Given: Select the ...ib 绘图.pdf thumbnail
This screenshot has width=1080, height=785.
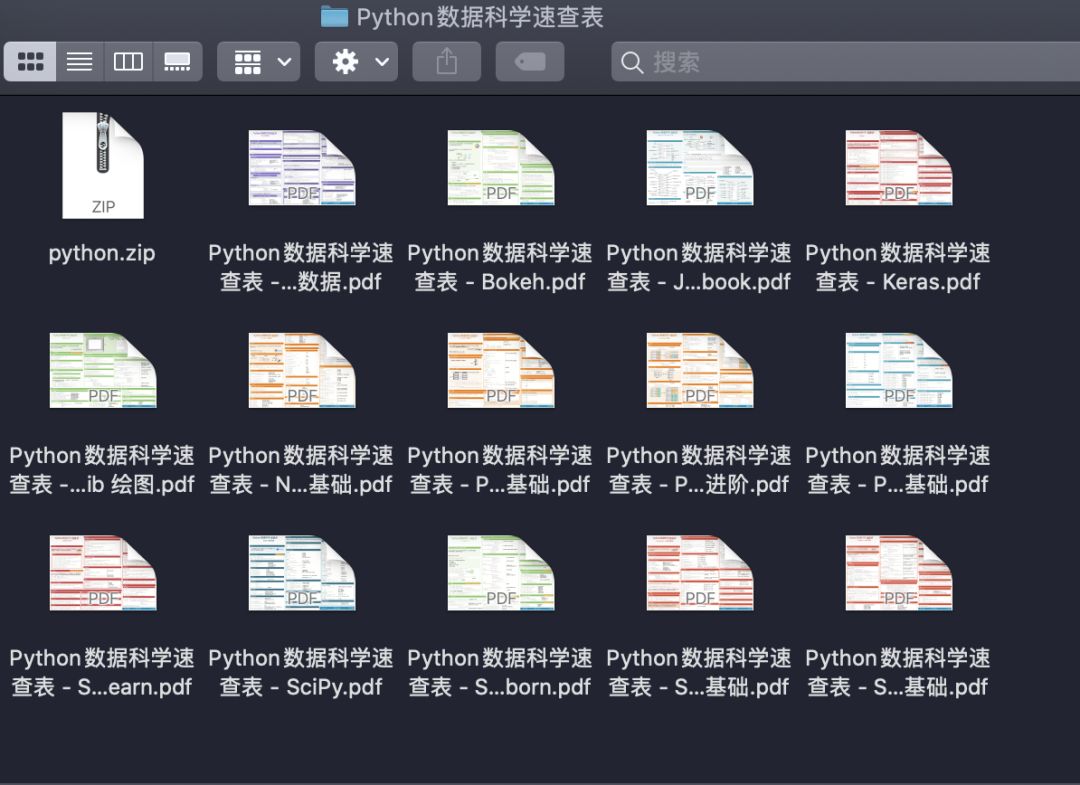Looking at the screenshot, I should 103,370.
